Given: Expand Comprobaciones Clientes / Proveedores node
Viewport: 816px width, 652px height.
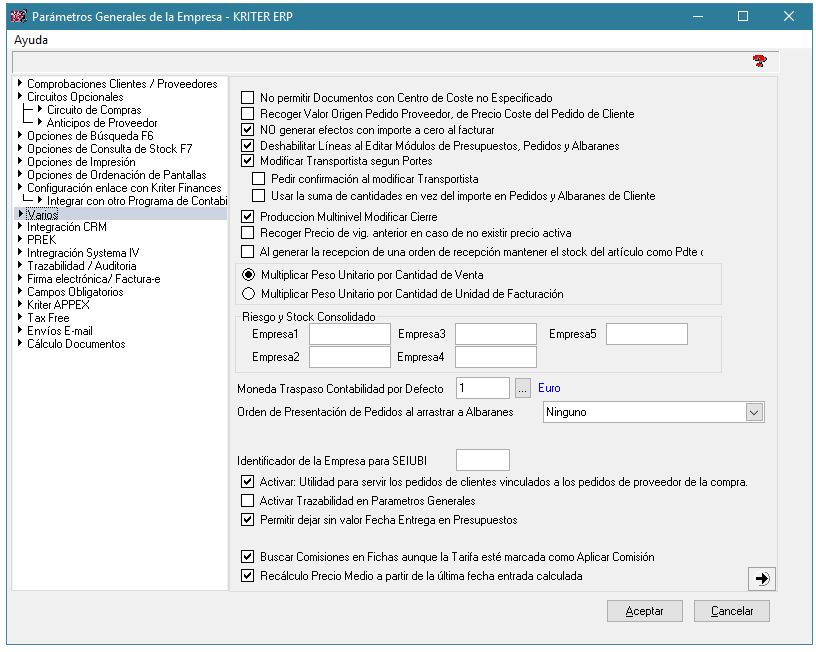Looking at the screenshot, I should coord(20,84).
